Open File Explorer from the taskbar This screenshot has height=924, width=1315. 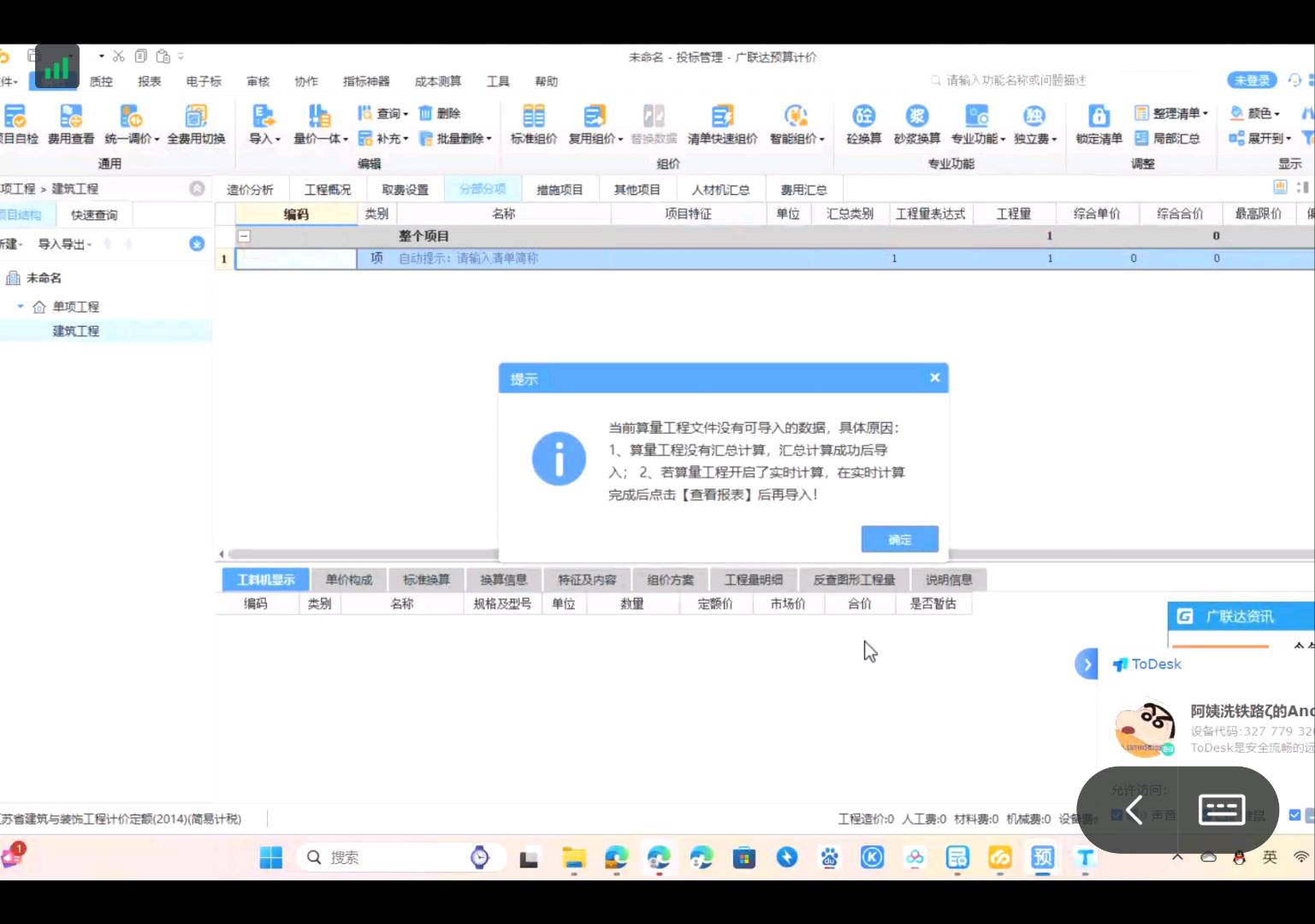point(573,857)
